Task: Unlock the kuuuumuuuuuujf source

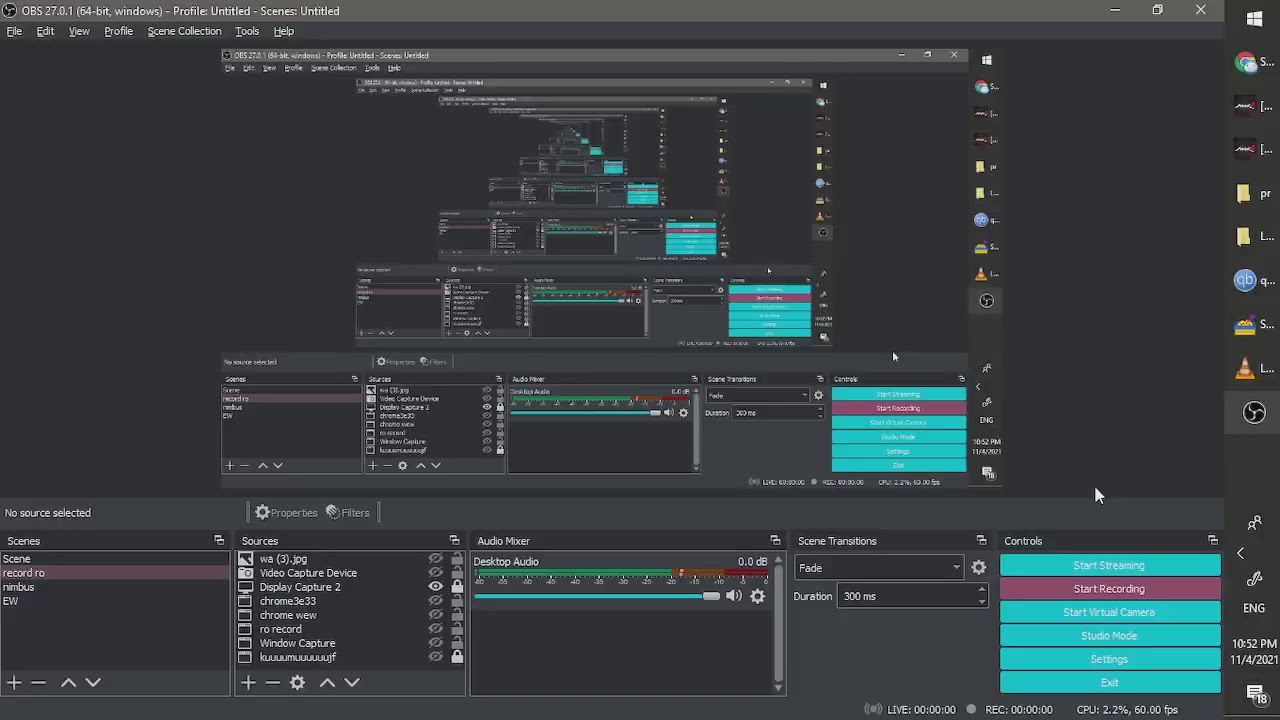Action: 457,657
